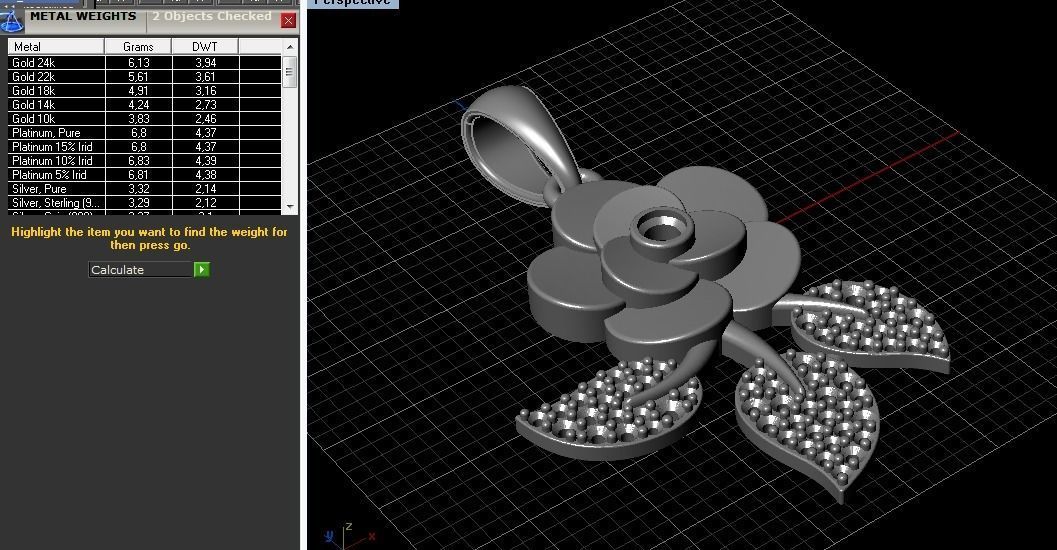Click the 4,24 grams value for Gold 14k
Image resolution: width=1057 pixels, height=550 pixels.
[139, 105]
